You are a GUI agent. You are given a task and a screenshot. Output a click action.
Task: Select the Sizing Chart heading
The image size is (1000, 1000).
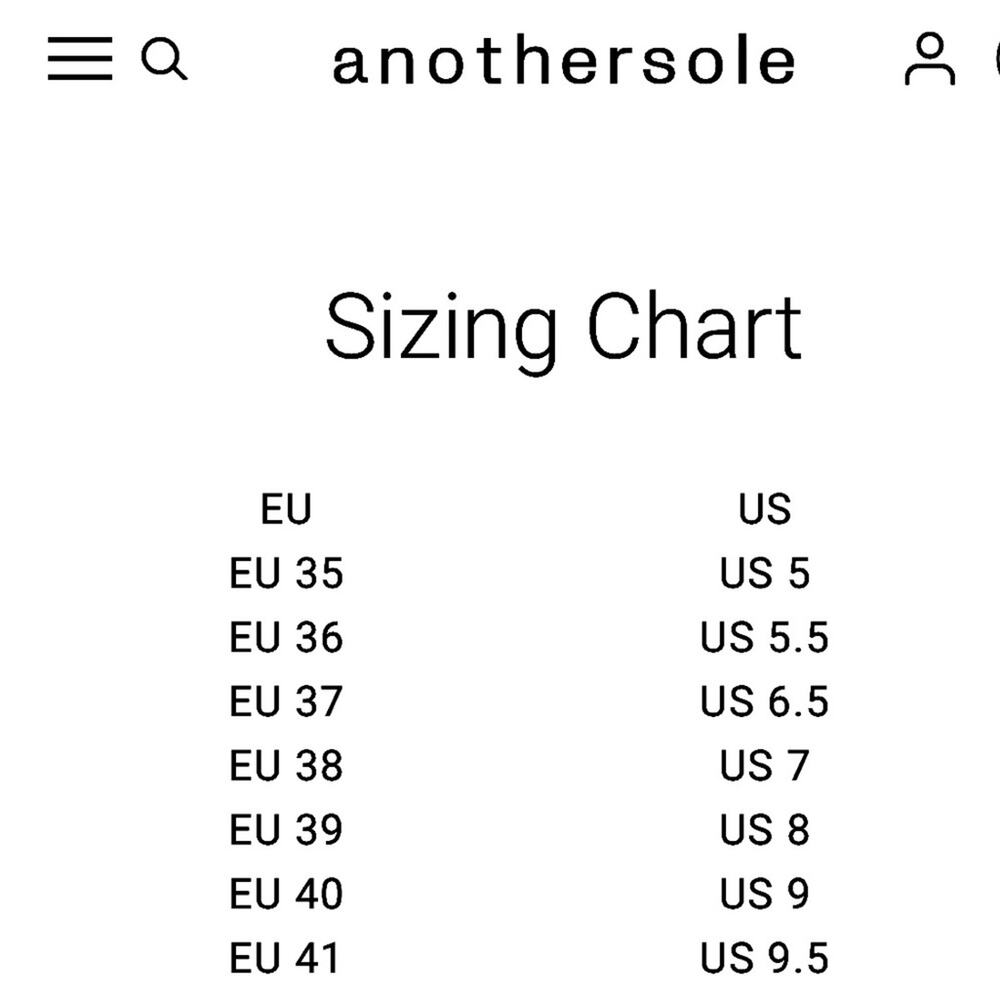tap(564, 332)
